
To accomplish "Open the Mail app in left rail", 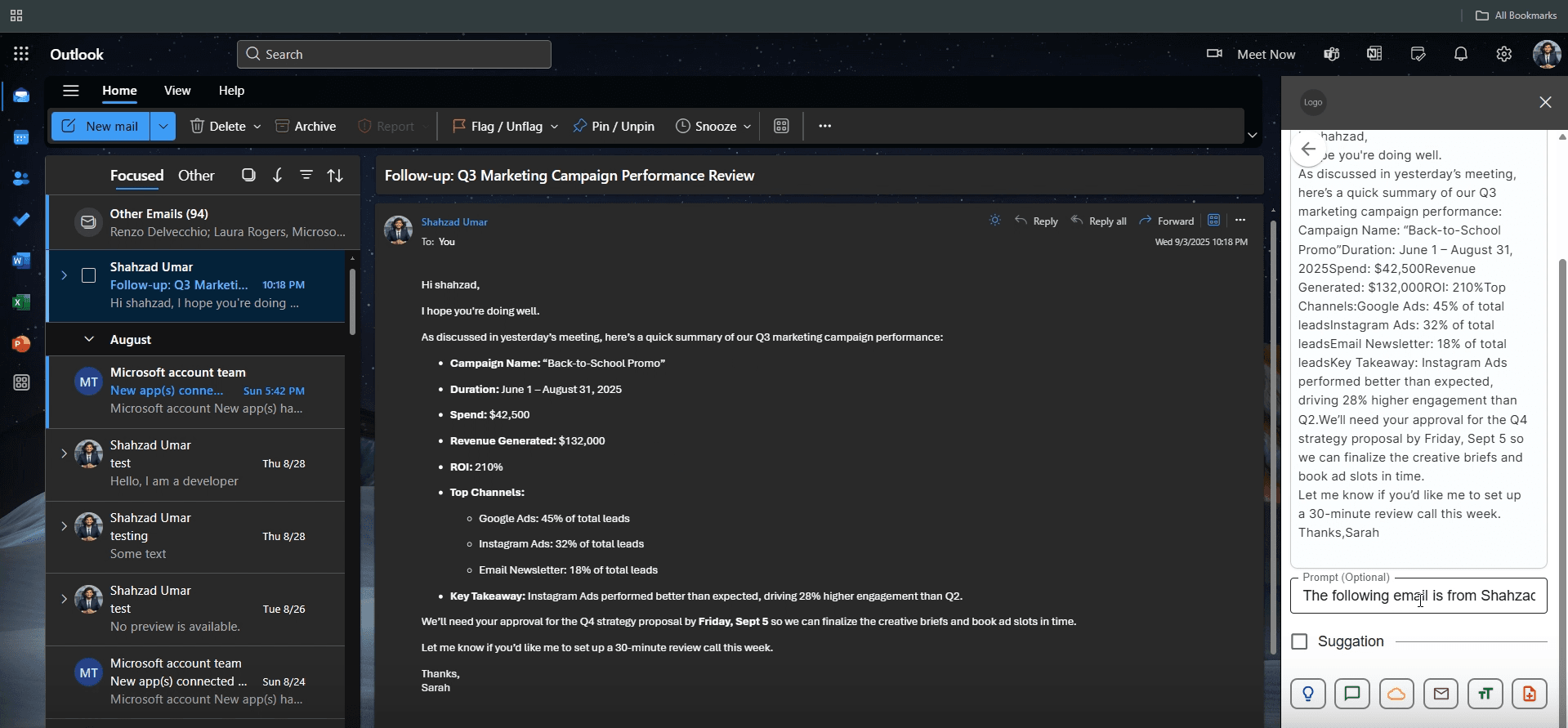I will coord(21,96).
